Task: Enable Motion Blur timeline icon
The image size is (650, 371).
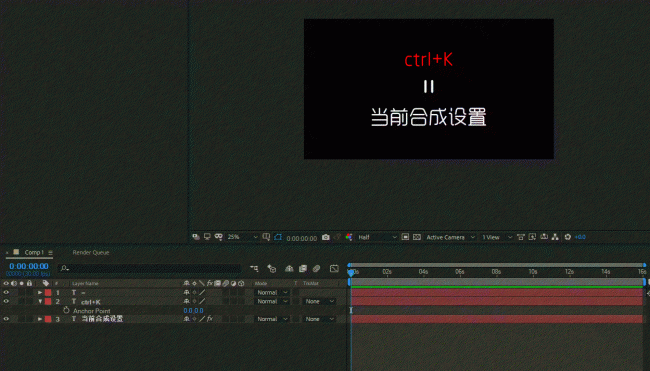Action: coord(317,269)
